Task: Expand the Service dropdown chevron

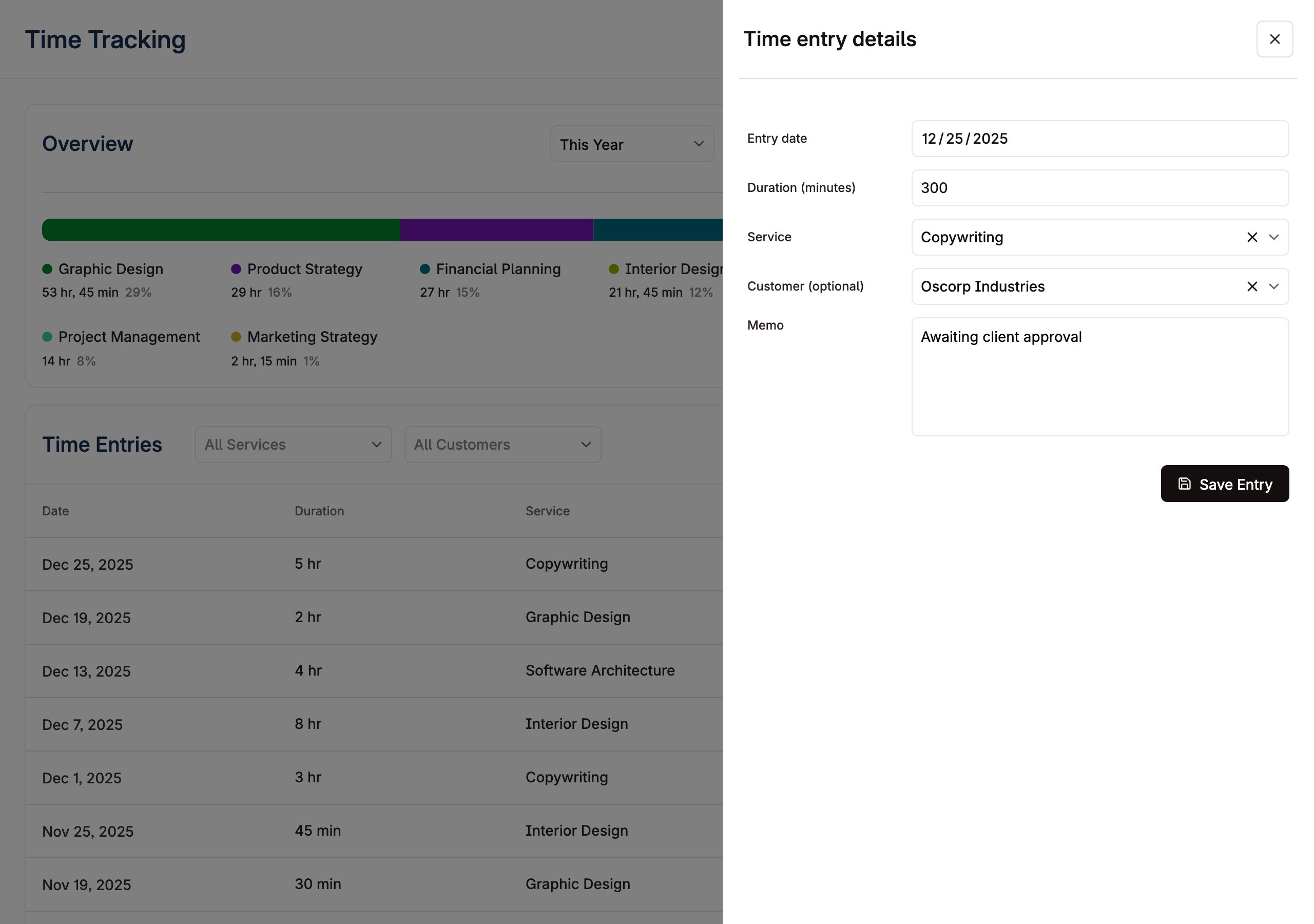Action: [x=1273, y=237]
